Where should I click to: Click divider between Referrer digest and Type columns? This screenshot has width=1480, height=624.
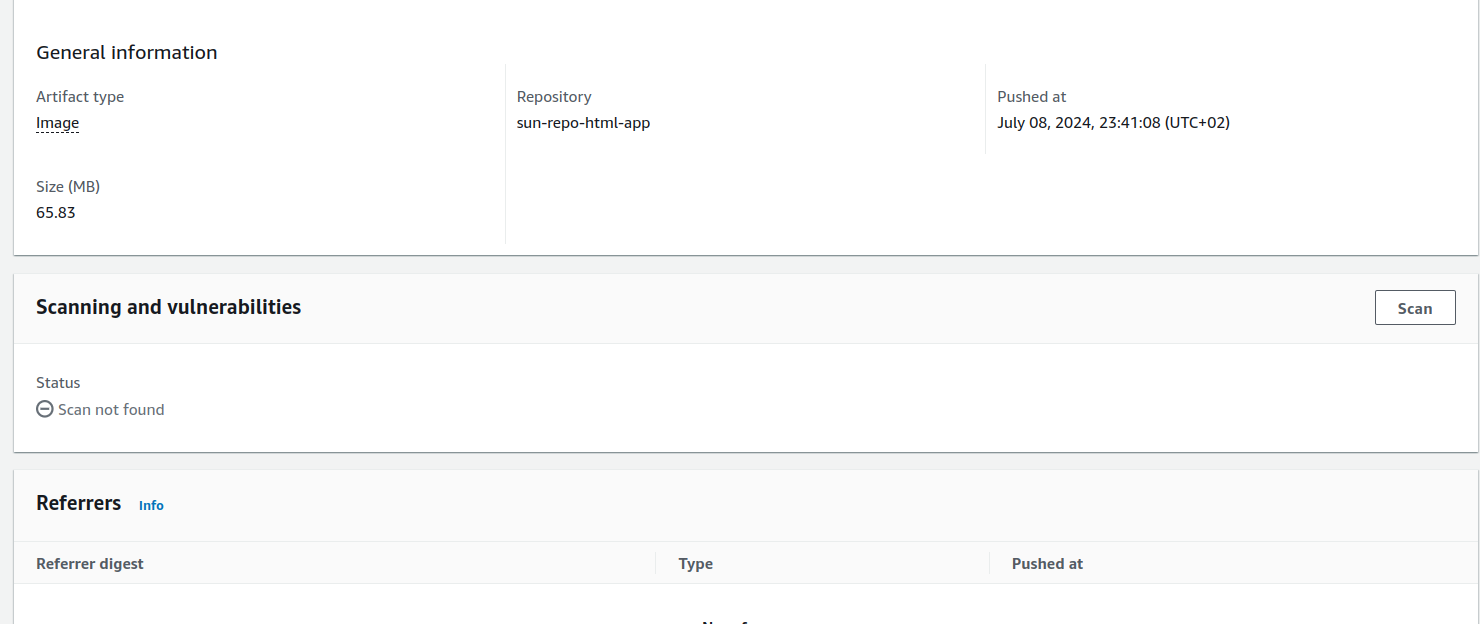click(x=656, y=564)
